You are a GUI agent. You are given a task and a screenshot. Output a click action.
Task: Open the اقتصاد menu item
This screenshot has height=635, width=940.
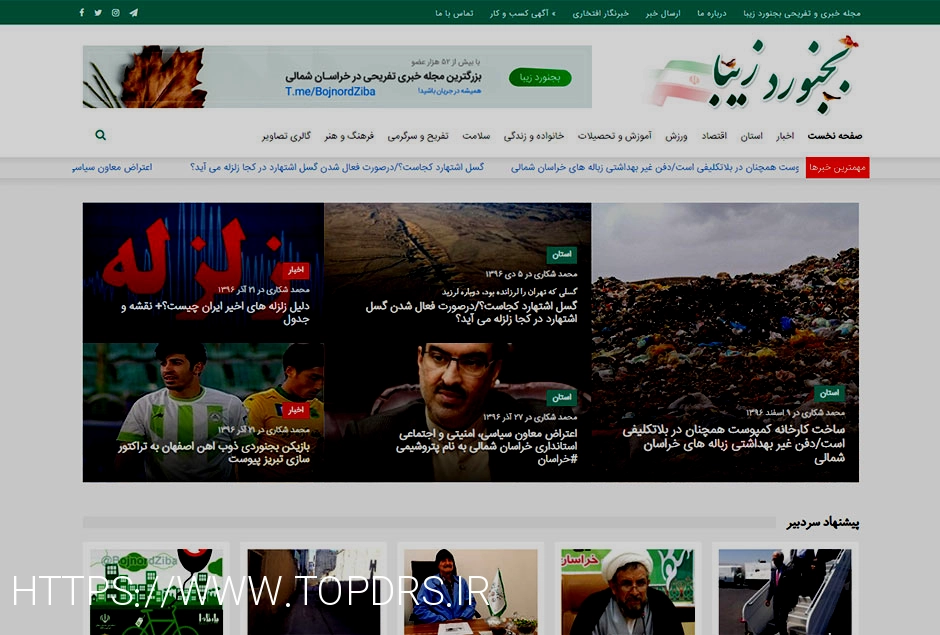[x=714, y=136]
